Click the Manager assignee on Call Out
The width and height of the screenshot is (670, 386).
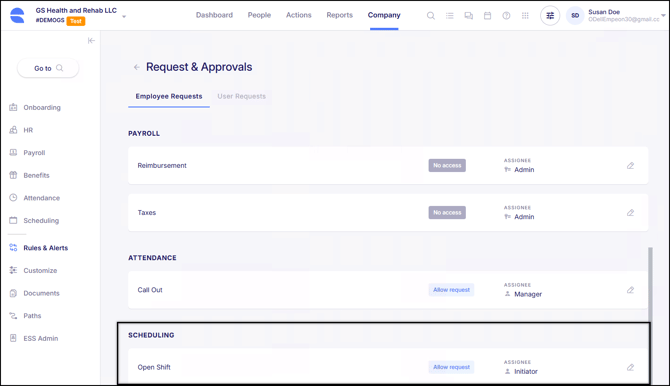tap(528, 294)
